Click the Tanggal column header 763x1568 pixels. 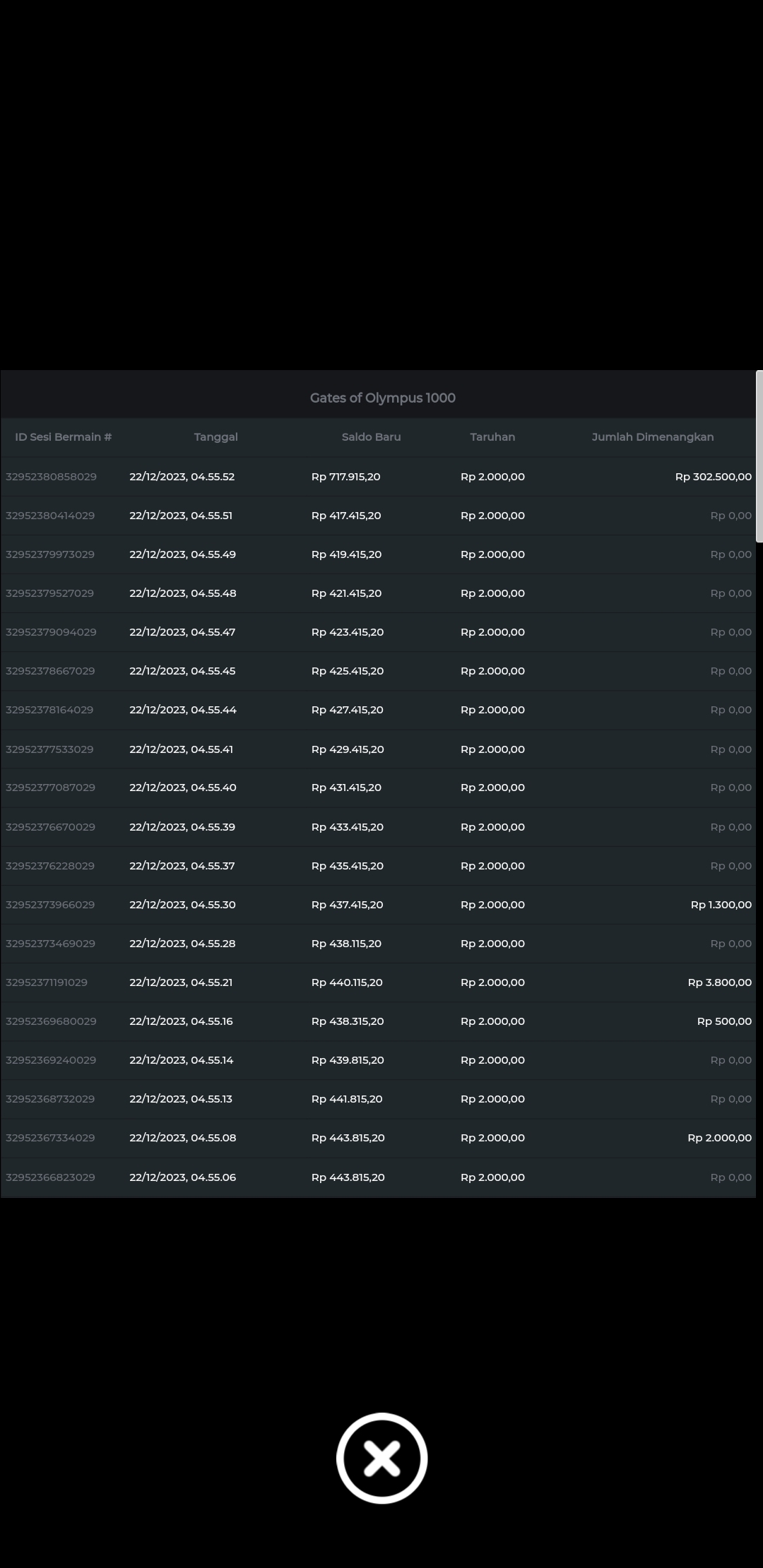pos(215,437)
